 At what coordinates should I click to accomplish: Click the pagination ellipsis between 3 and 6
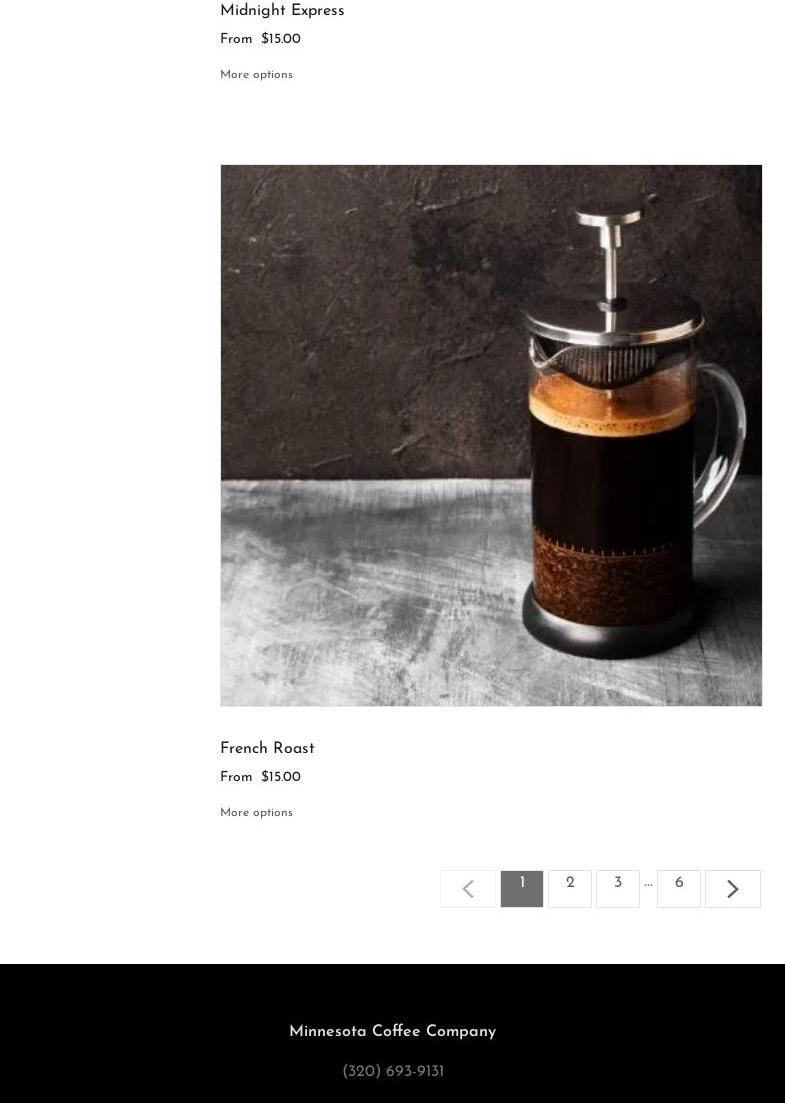(648, 884)
